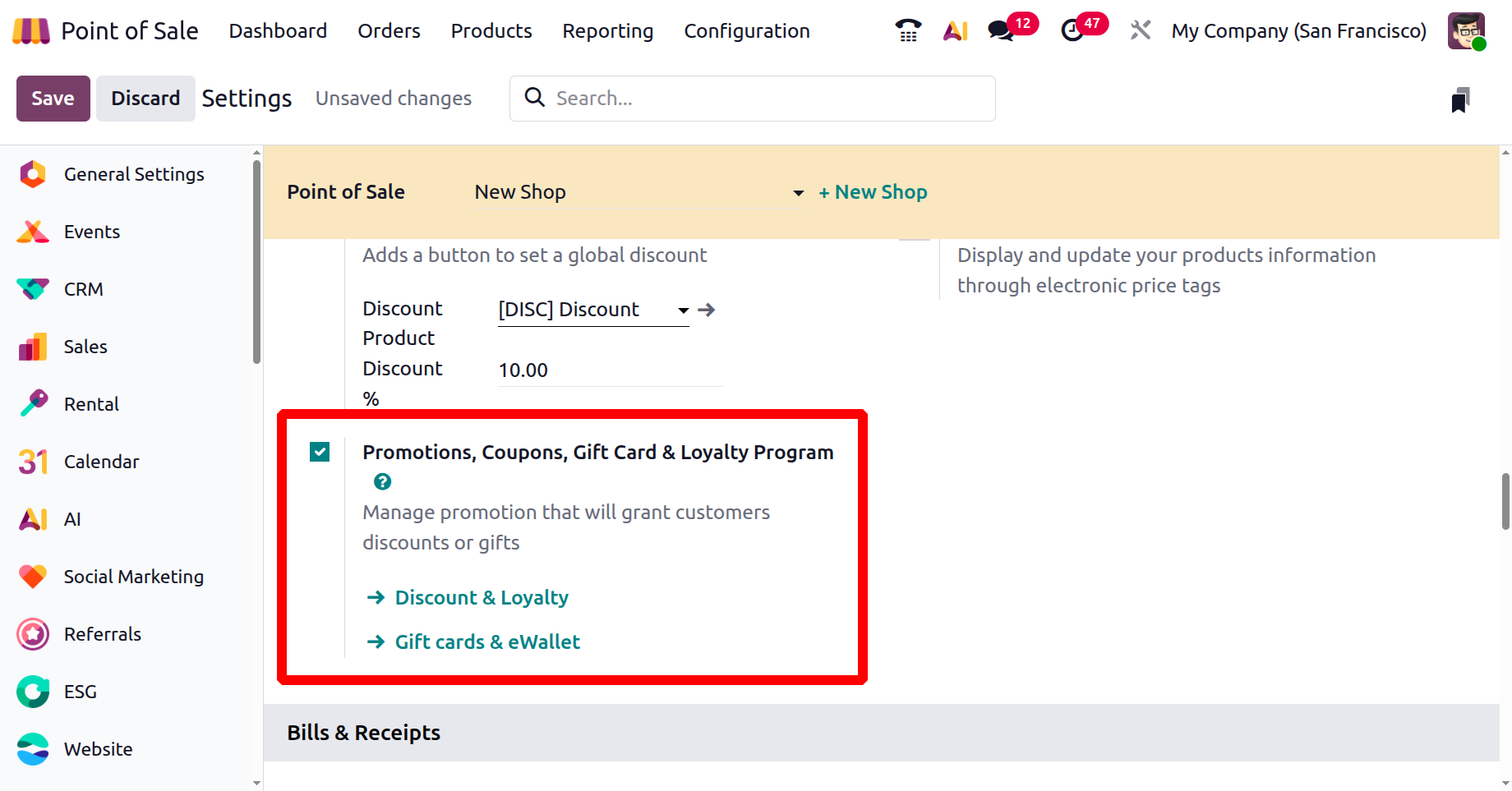Image resolution: width=1512 pixels, height=791 pixels.
Task: Uncheck Promotions, Coupons, Gift Card & Loyalty Program
Action: point(320,452)
